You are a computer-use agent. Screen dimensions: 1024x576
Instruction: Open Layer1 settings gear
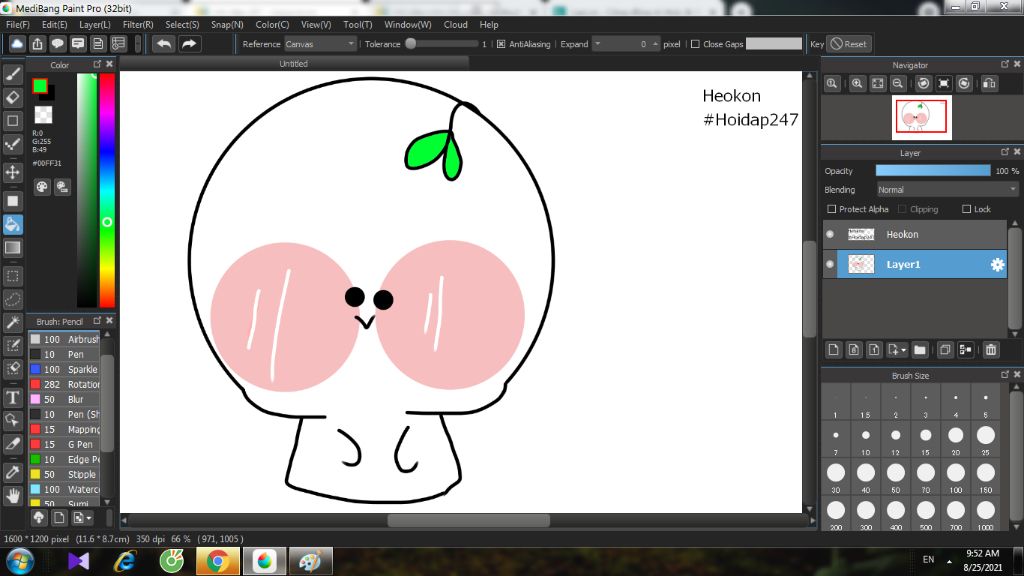click(997, 264)
